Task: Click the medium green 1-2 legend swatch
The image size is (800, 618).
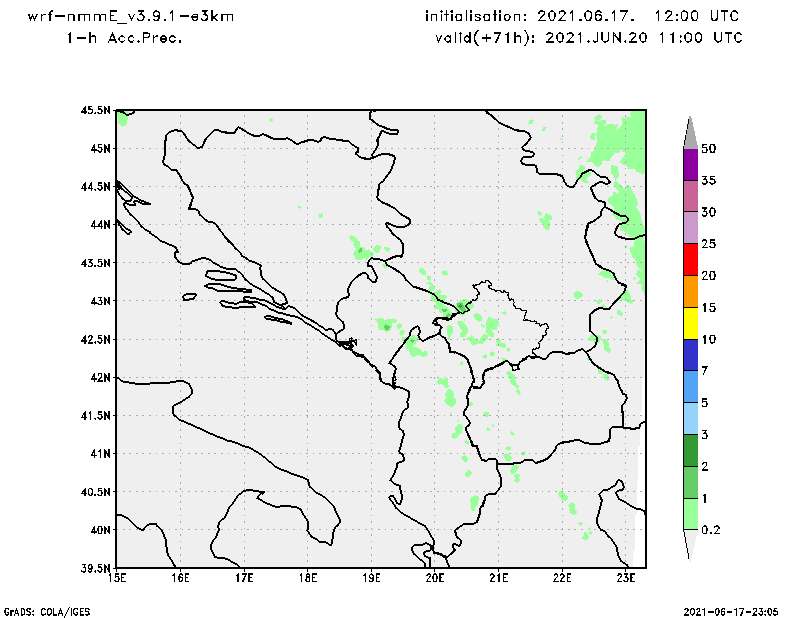Action: pyautogui.click(x=690, y=482)
